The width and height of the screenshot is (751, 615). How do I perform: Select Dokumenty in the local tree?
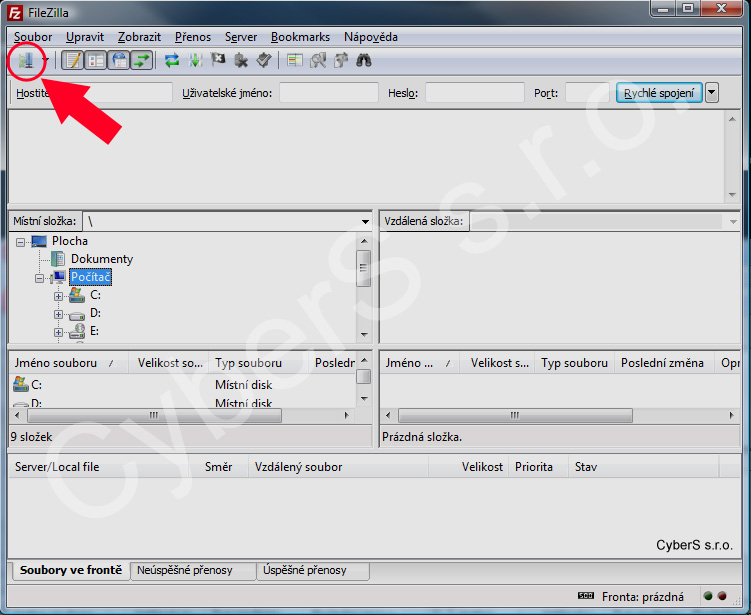click(x=102, y=259)
